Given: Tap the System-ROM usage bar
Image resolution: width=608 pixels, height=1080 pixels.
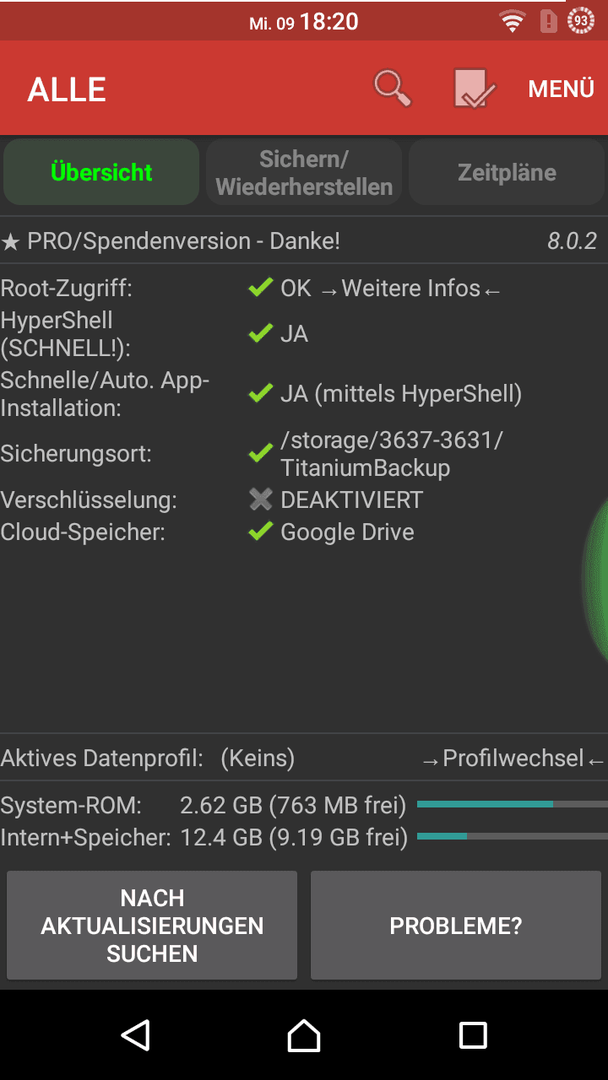Looking at the screenshot, I should click(512, 804).
